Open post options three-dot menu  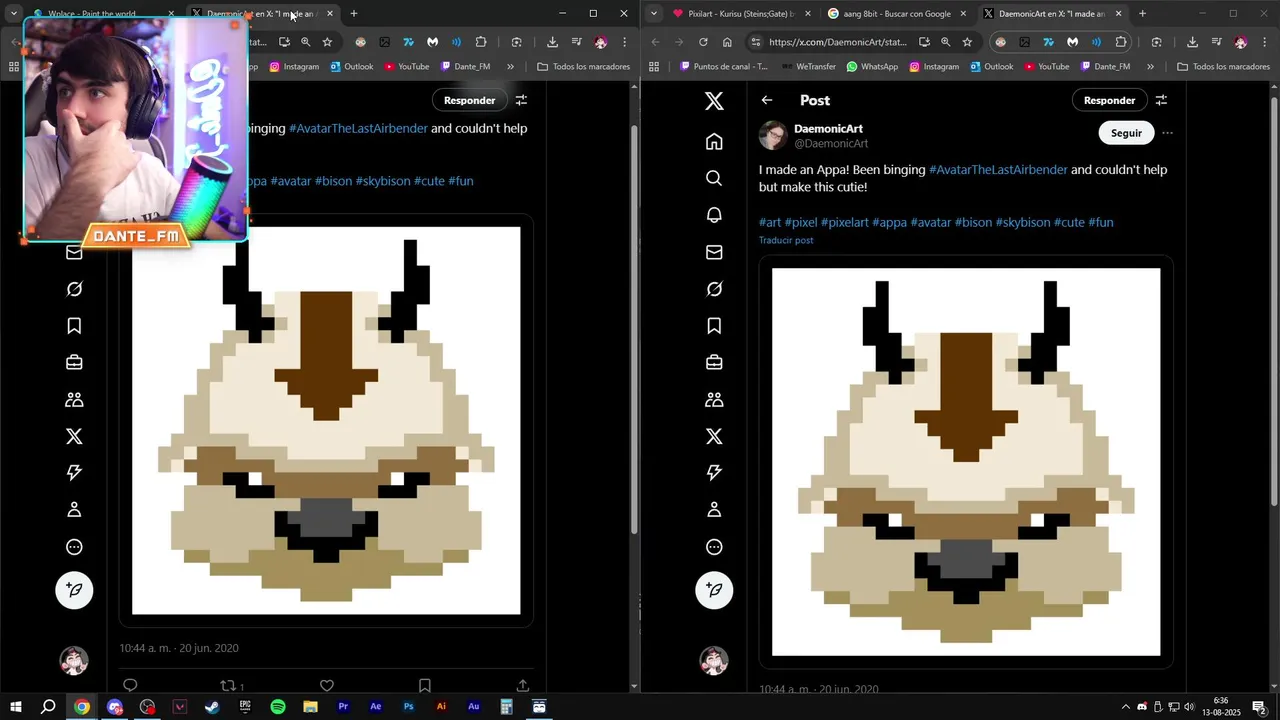(1167, 133)
